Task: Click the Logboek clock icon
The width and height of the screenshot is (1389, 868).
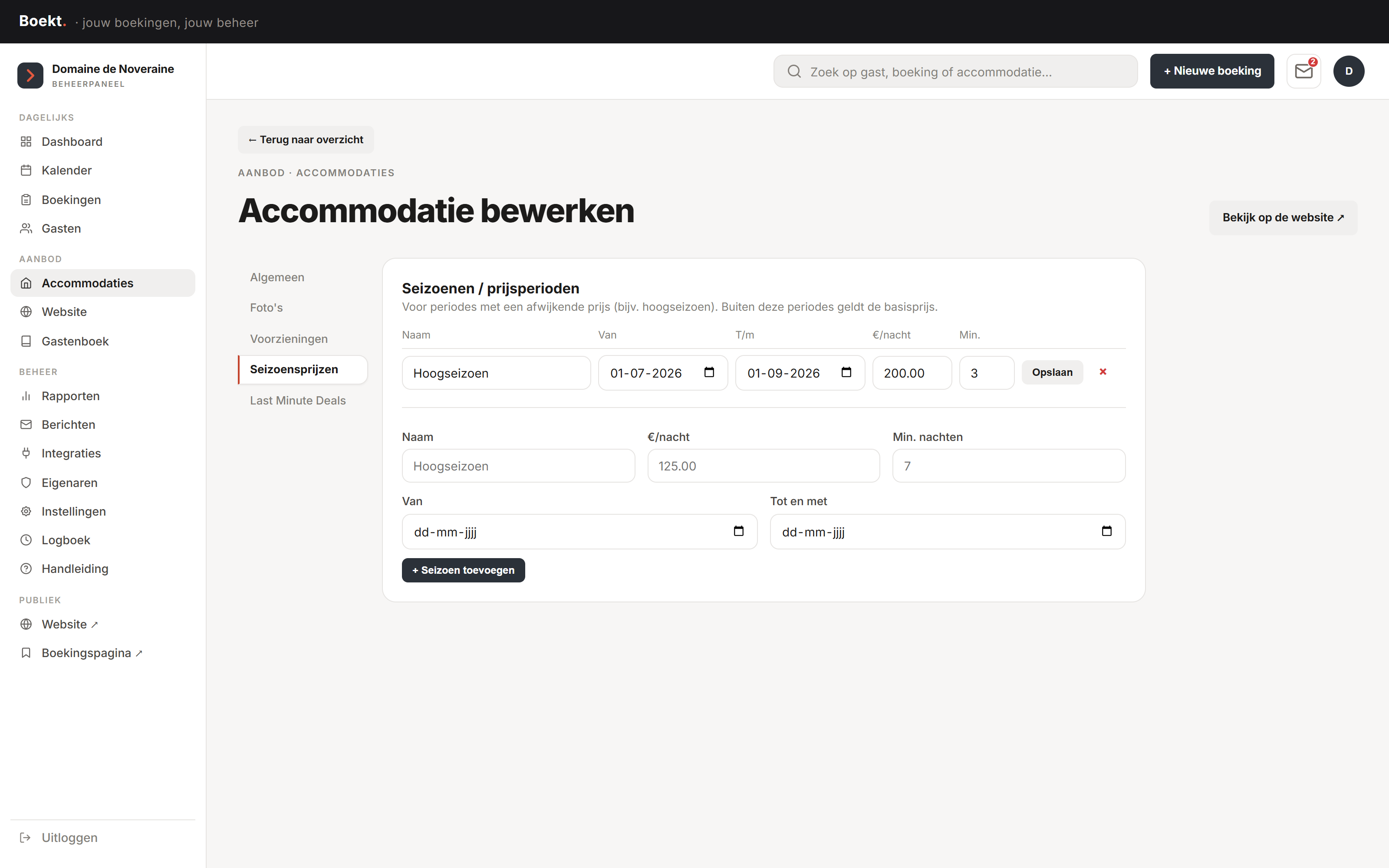Action: 26,539
